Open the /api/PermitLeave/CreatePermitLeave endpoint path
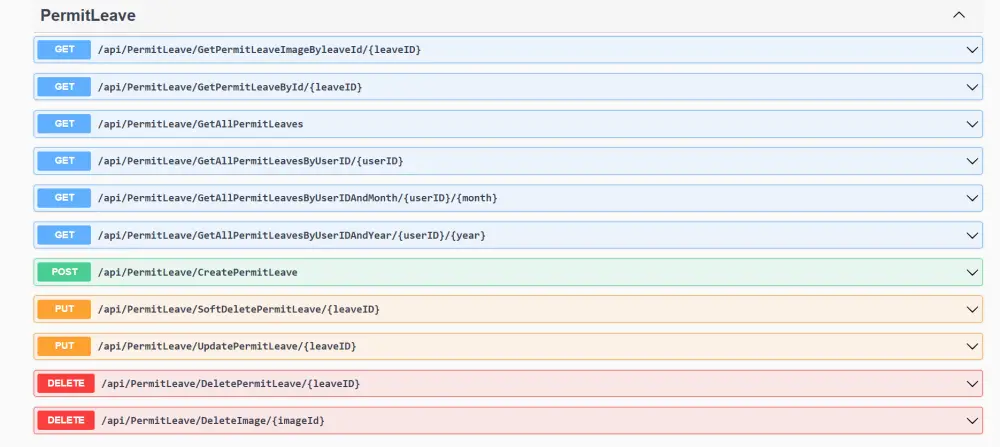1000x447 pixels. point(198,272)
